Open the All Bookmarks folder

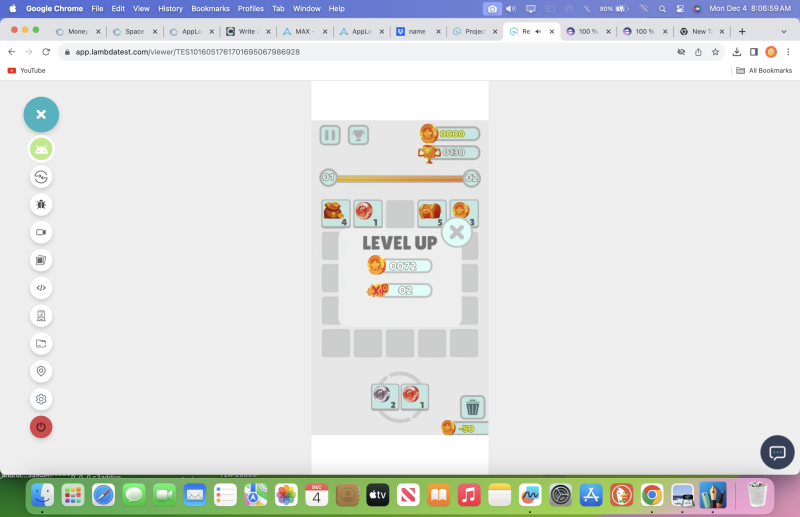point(764,70)
